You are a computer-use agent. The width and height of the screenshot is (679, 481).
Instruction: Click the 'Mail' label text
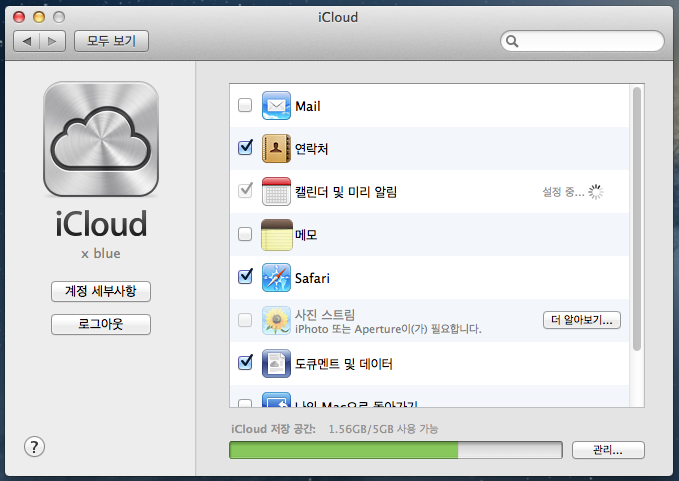(x=307, y=106)
